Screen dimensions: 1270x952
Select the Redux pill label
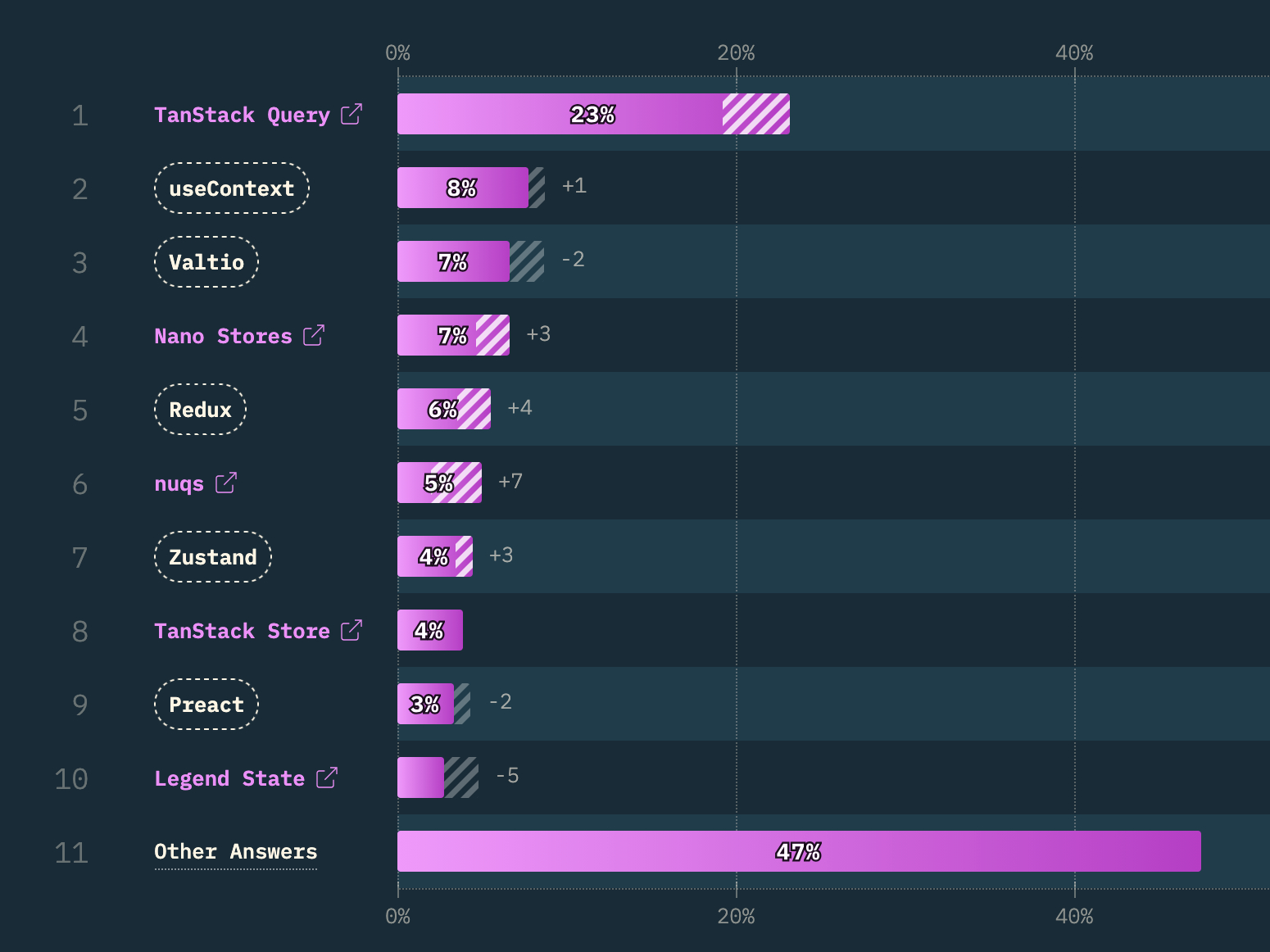(200, 410)
